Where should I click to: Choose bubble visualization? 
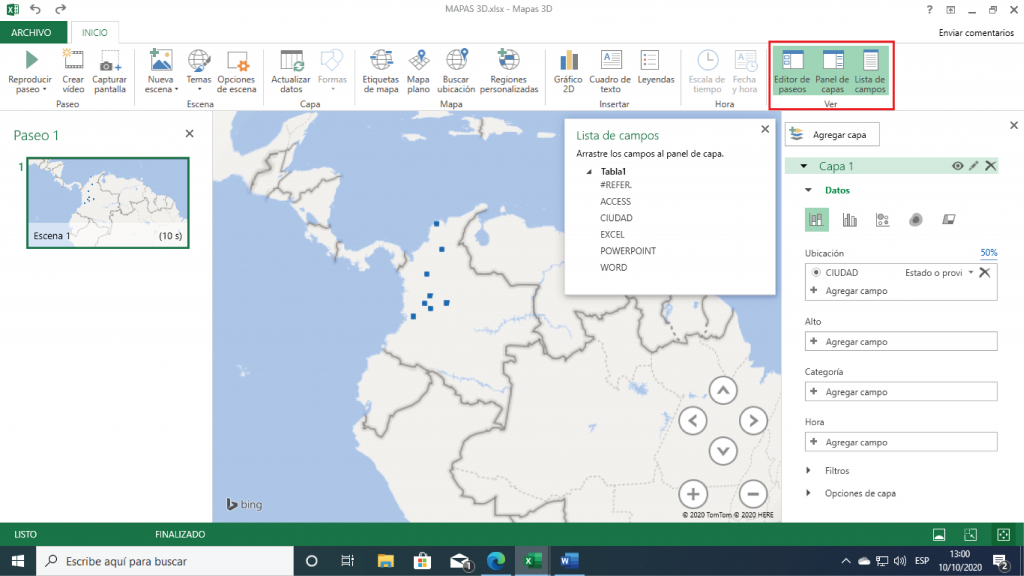pos(882,219)
